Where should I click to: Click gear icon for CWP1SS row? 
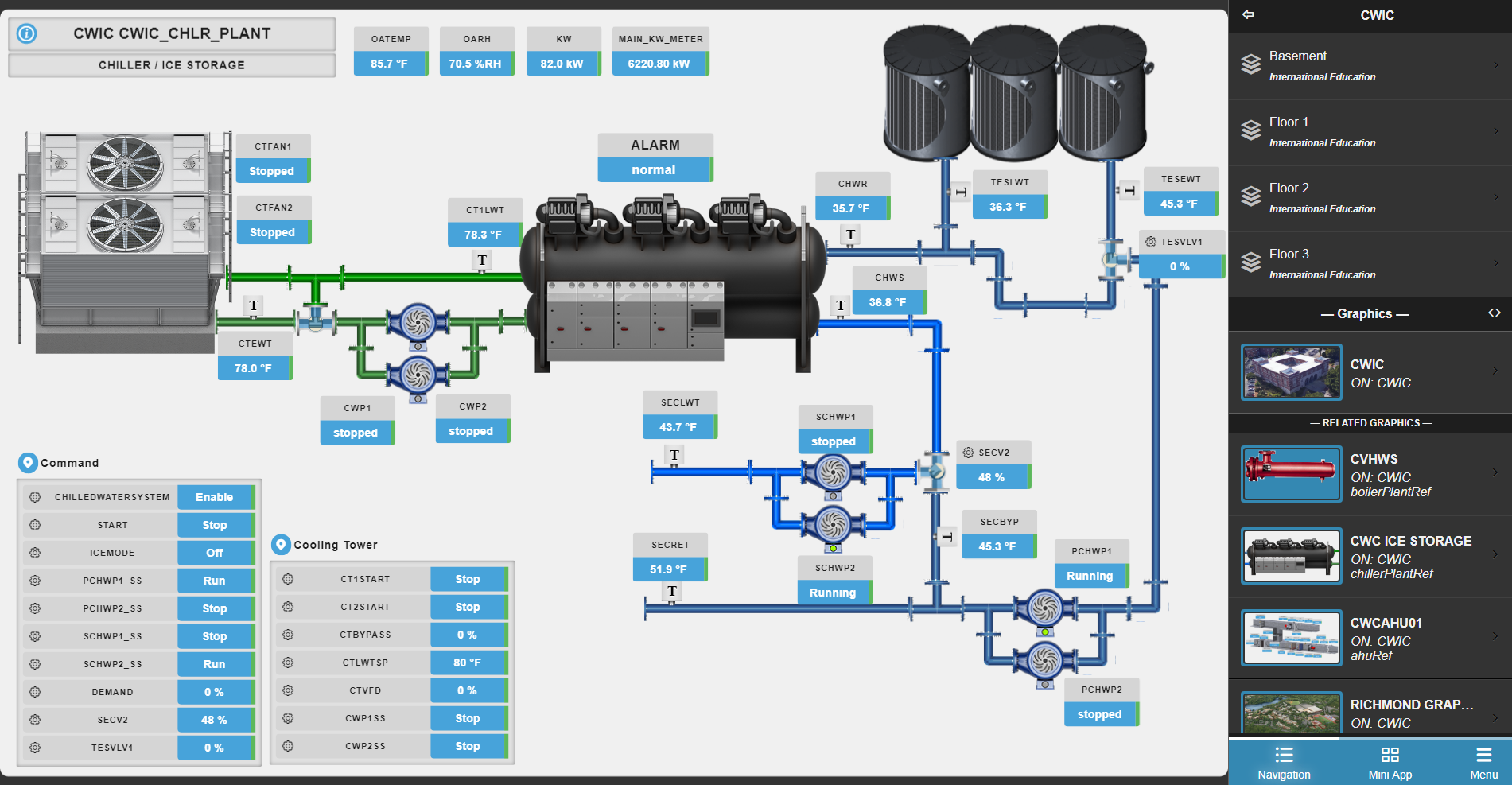288,718
